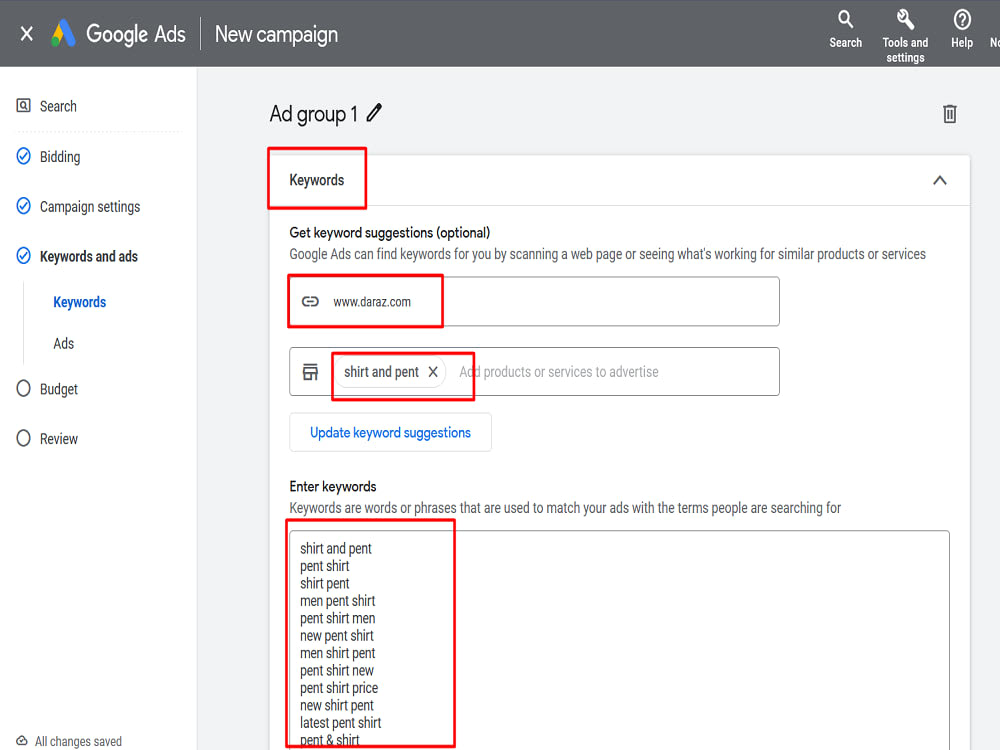Click the Enter keywords text area
Viewport: 1000px width, 750px height.
619,640
